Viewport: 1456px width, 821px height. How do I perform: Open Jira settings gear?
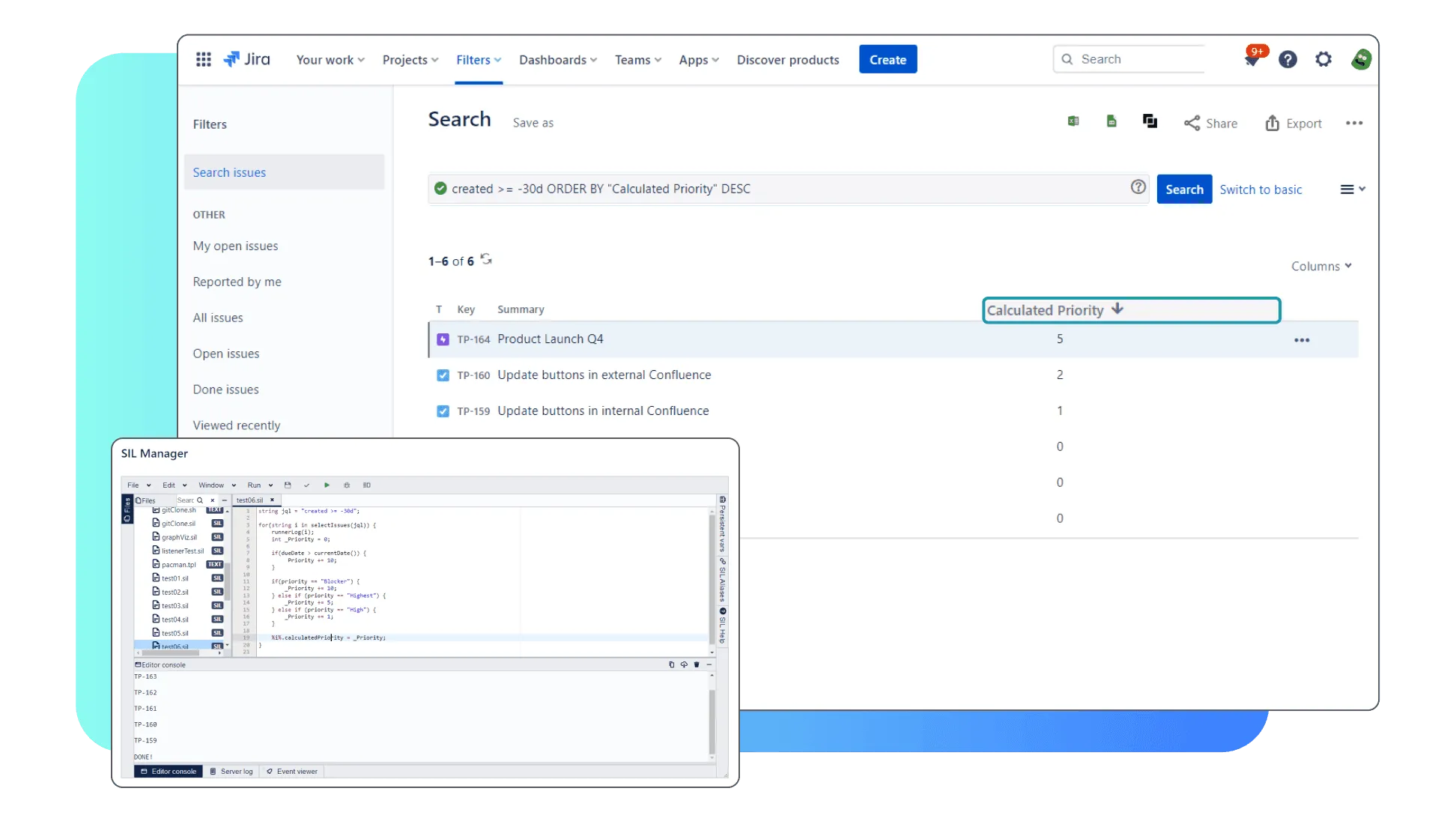(1323, 59)
